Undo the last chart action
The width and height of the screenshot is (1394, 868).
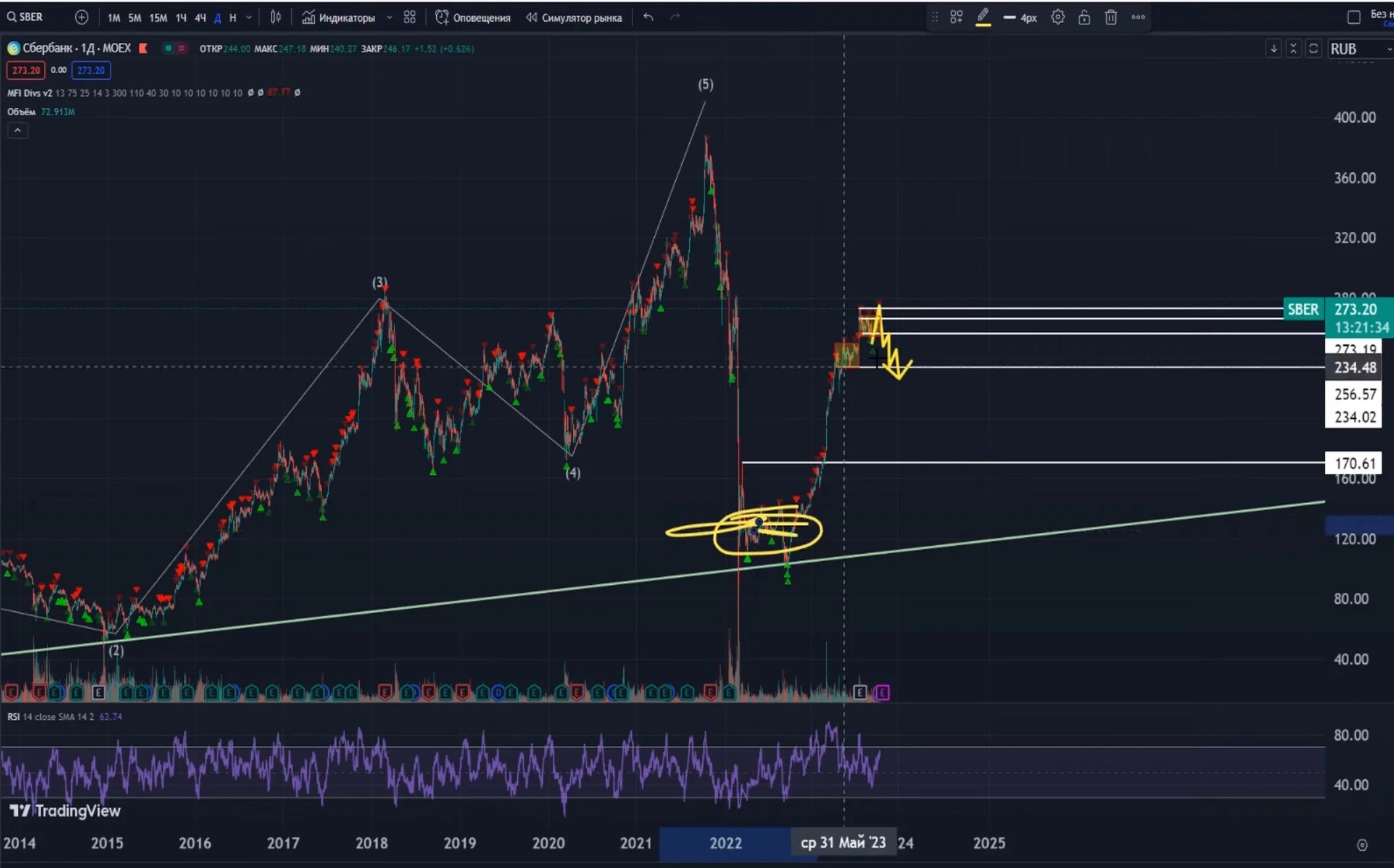pyautogui.click(x=648, y=17)
